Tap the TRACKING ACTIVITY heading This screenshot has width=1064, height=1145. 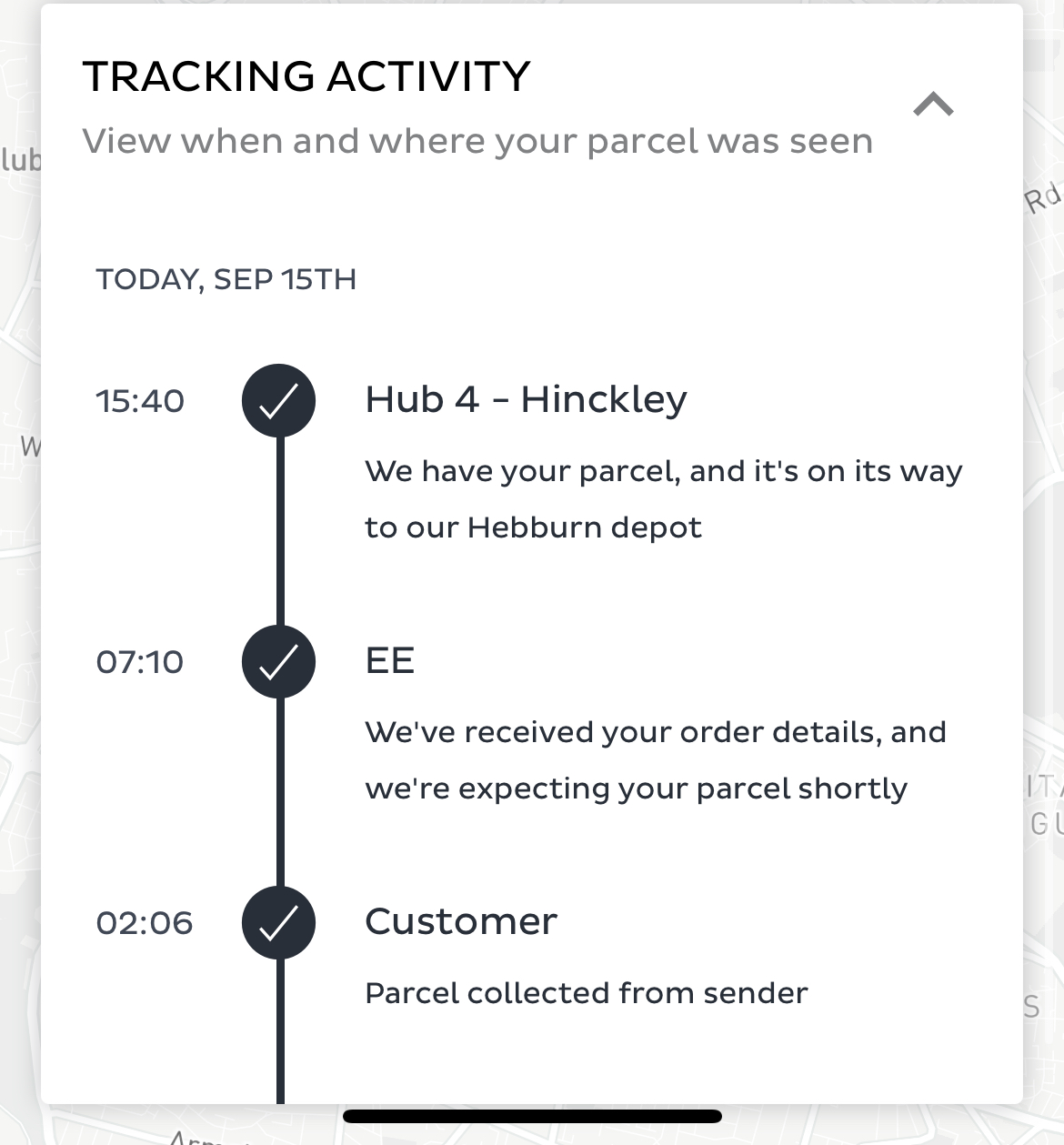tap(306, 76)
